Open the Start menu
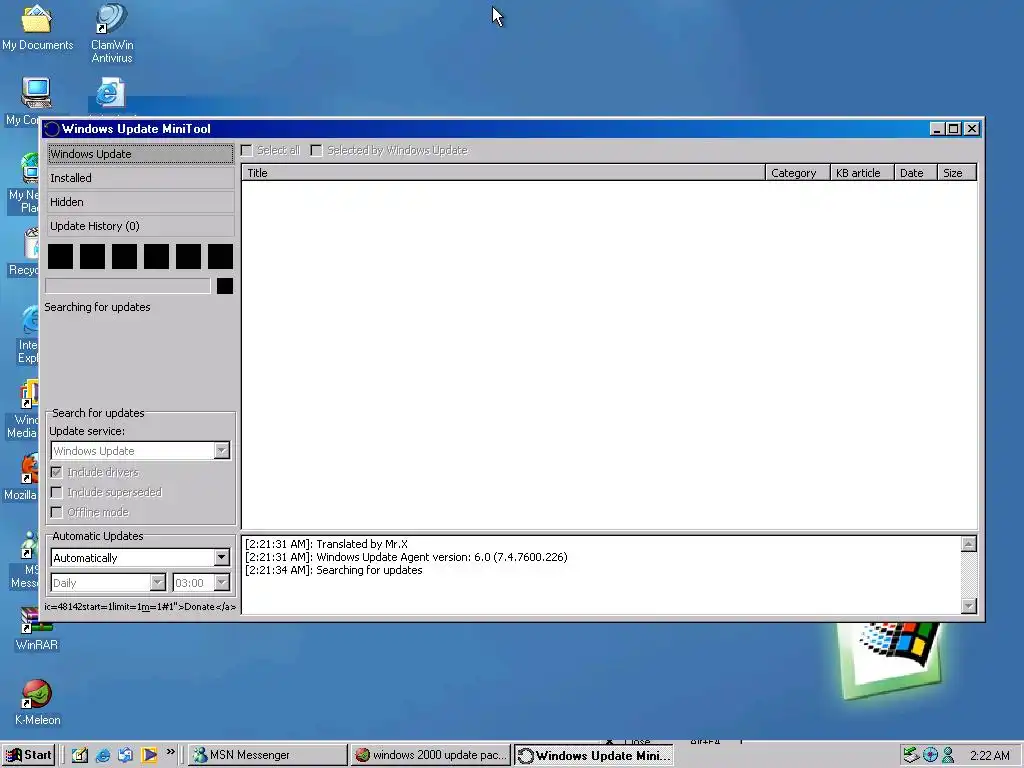The width and height of the screenshot is (1024, 768). coord(28,755)
